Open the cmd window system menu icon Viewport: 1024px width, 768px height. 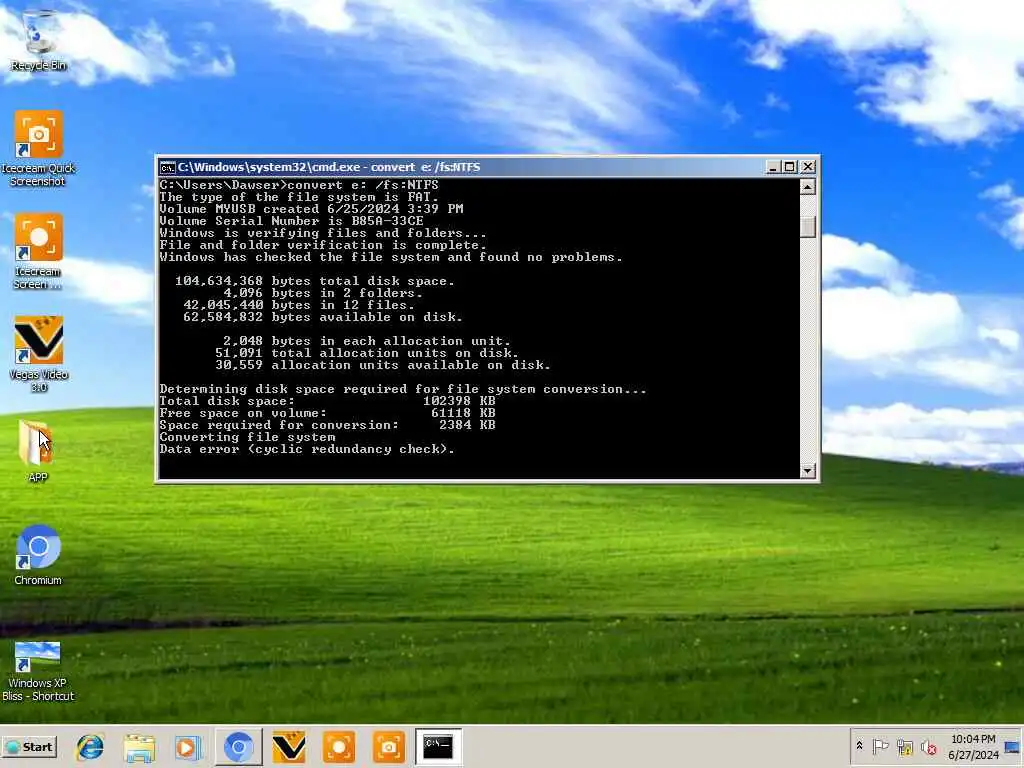(x=167, y=167)
